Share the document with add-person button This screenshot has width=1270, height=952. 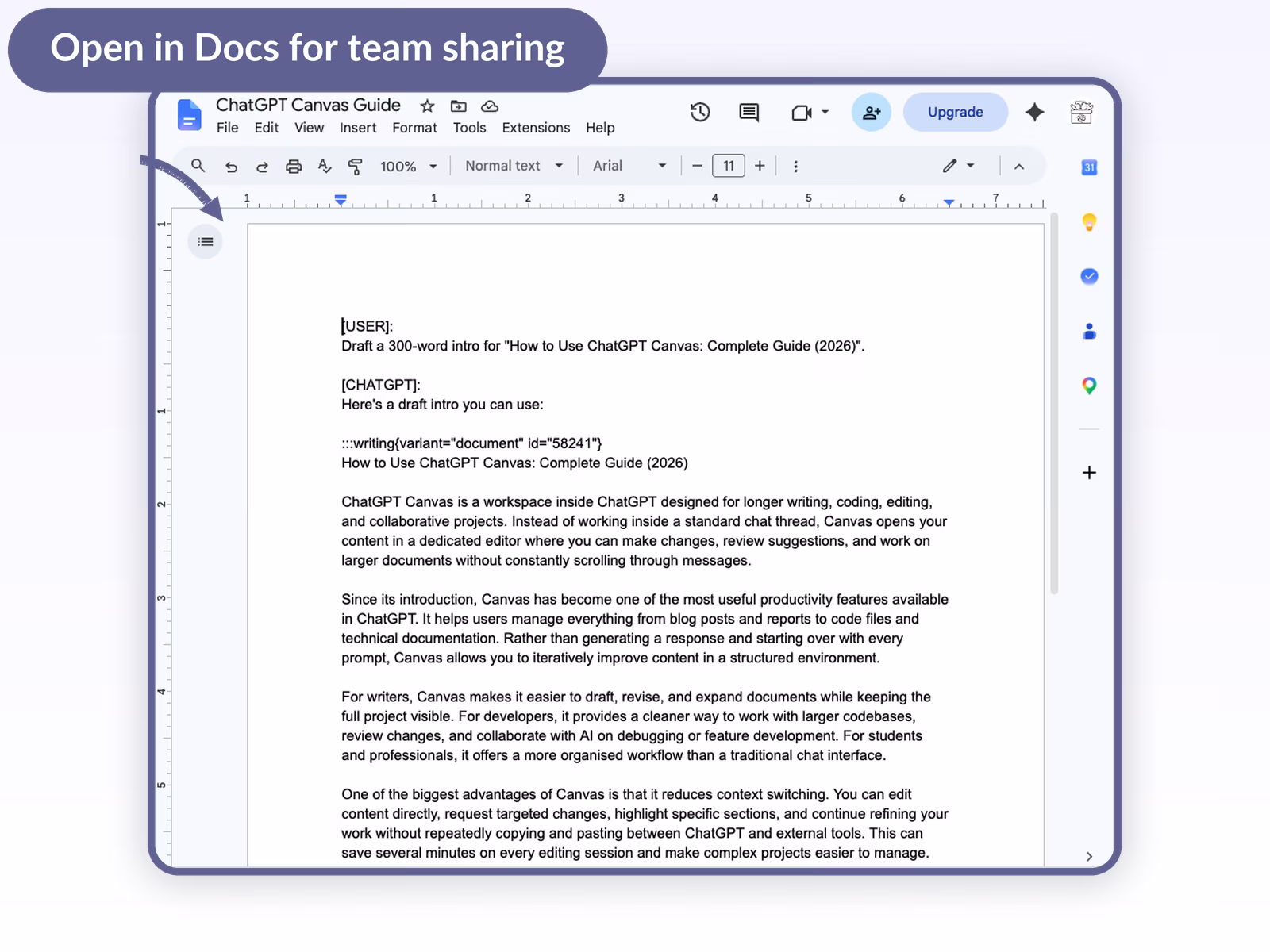pyautogui.click(x=872, y=112)
